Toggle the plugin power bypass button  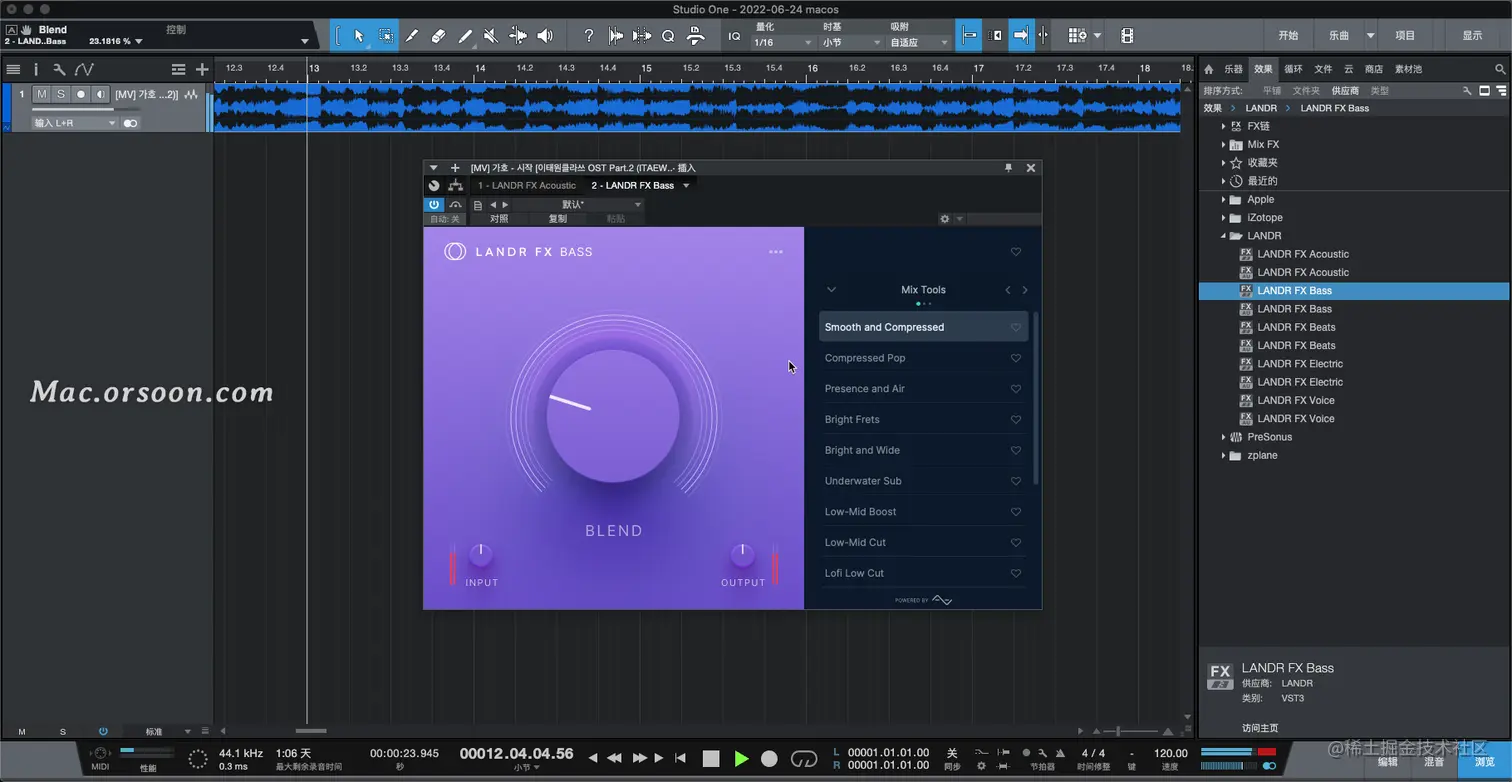tap(434, 204)
